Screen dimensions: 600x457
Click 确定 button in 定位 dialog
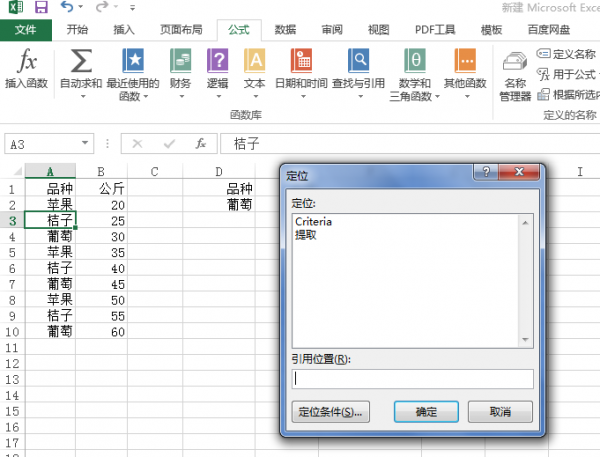[426, 412]
